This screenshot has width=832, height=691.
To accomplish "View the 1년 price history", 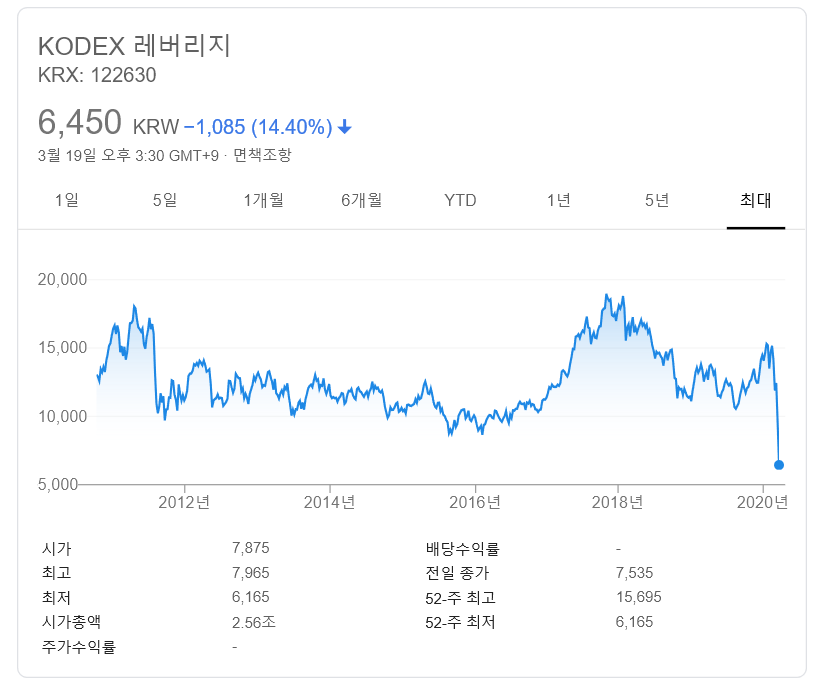I will pos(557,200).
